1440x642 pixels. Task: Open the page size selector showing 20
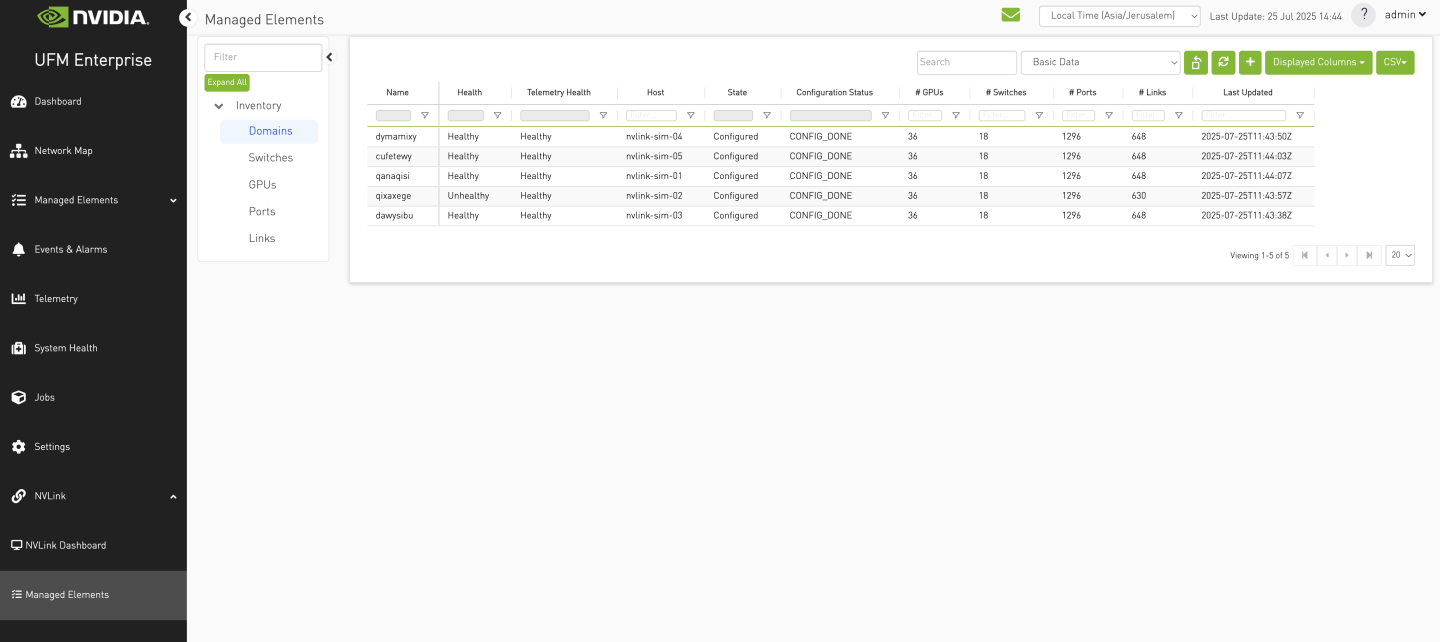(1399, 254)
